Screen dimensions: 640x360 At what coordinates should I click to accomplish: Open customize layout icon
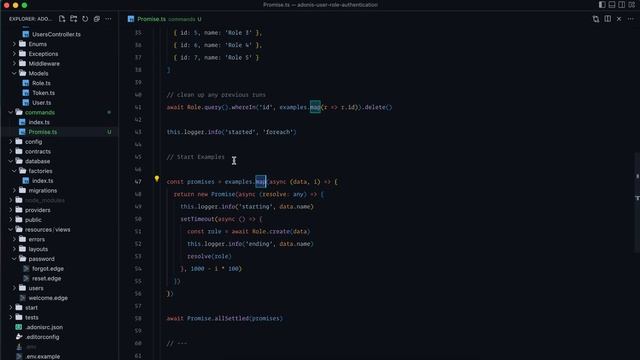coord(631,5)
